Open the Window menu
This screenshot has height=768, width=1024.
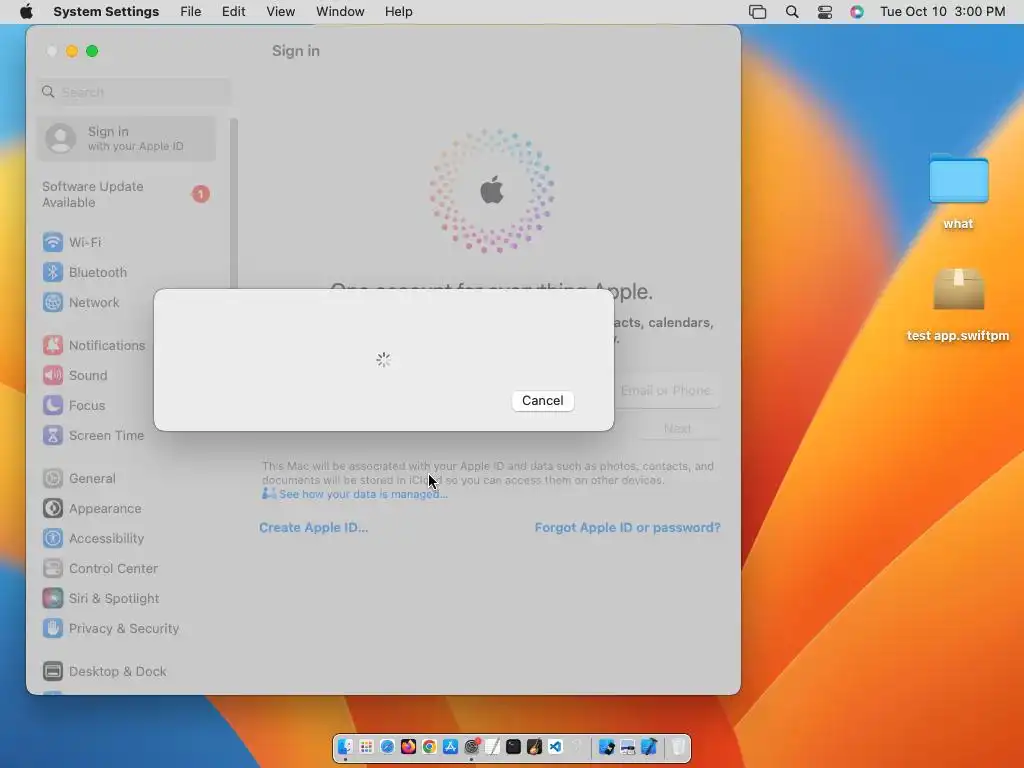pyautogui.click(x=340, y=12)
